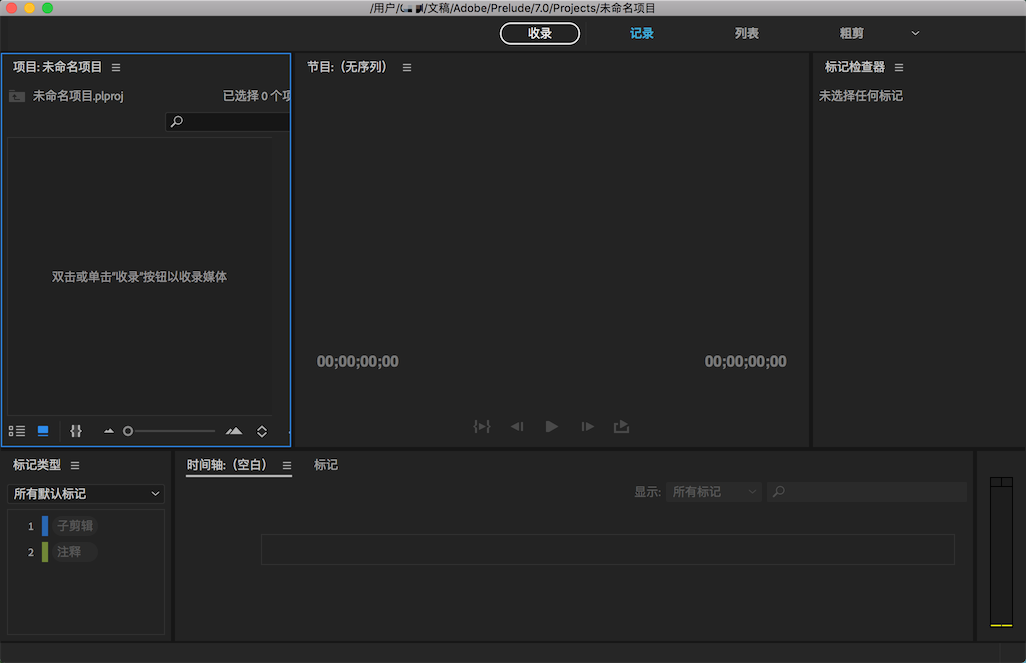The height and width of the screenshot is (663, 1026).
Task: Click the 子剪辑 marker button
Action: 75,526
